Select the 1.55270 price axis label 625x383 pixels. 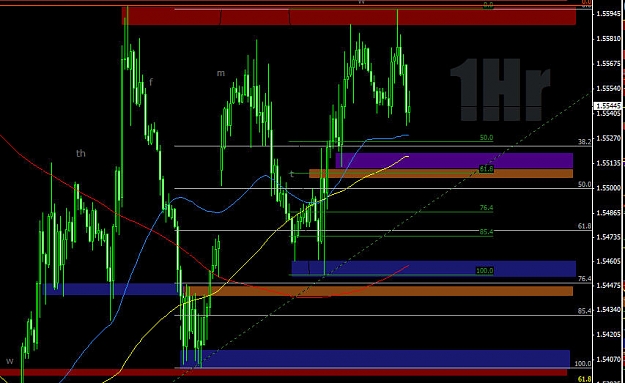pyautogui.click(x=608, y=139)
